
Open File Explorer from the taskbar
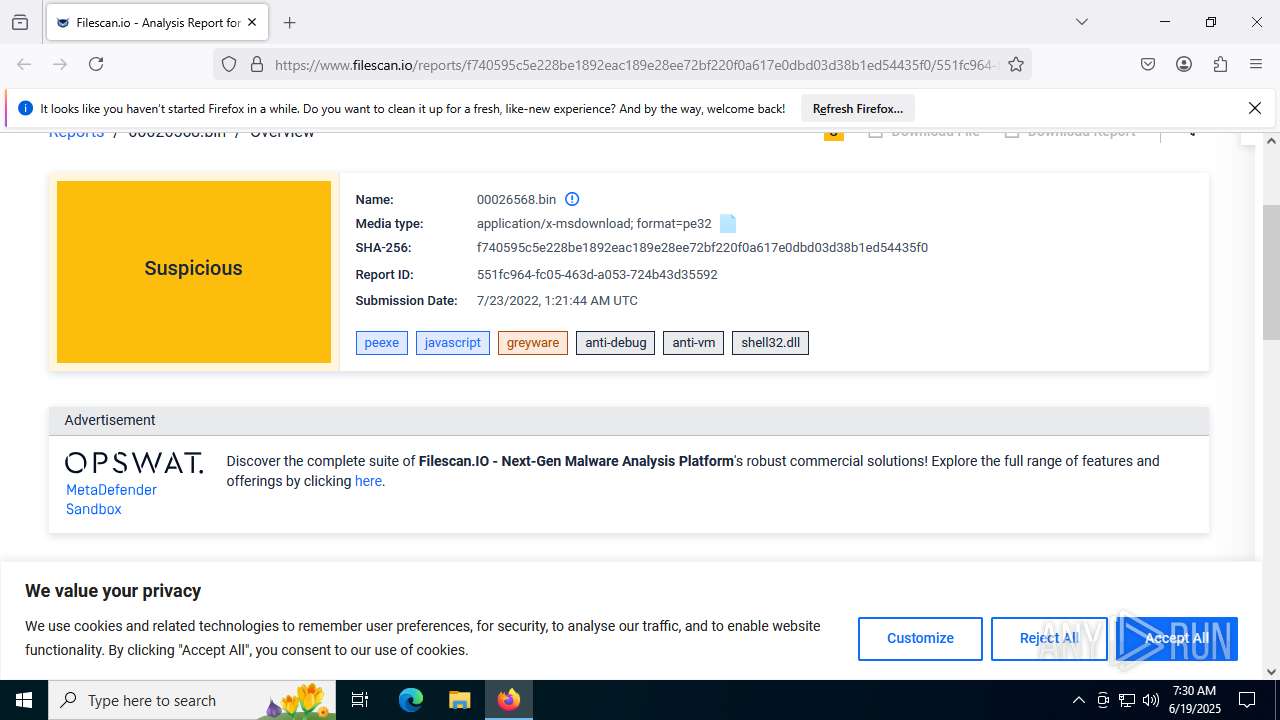point(459,700)
